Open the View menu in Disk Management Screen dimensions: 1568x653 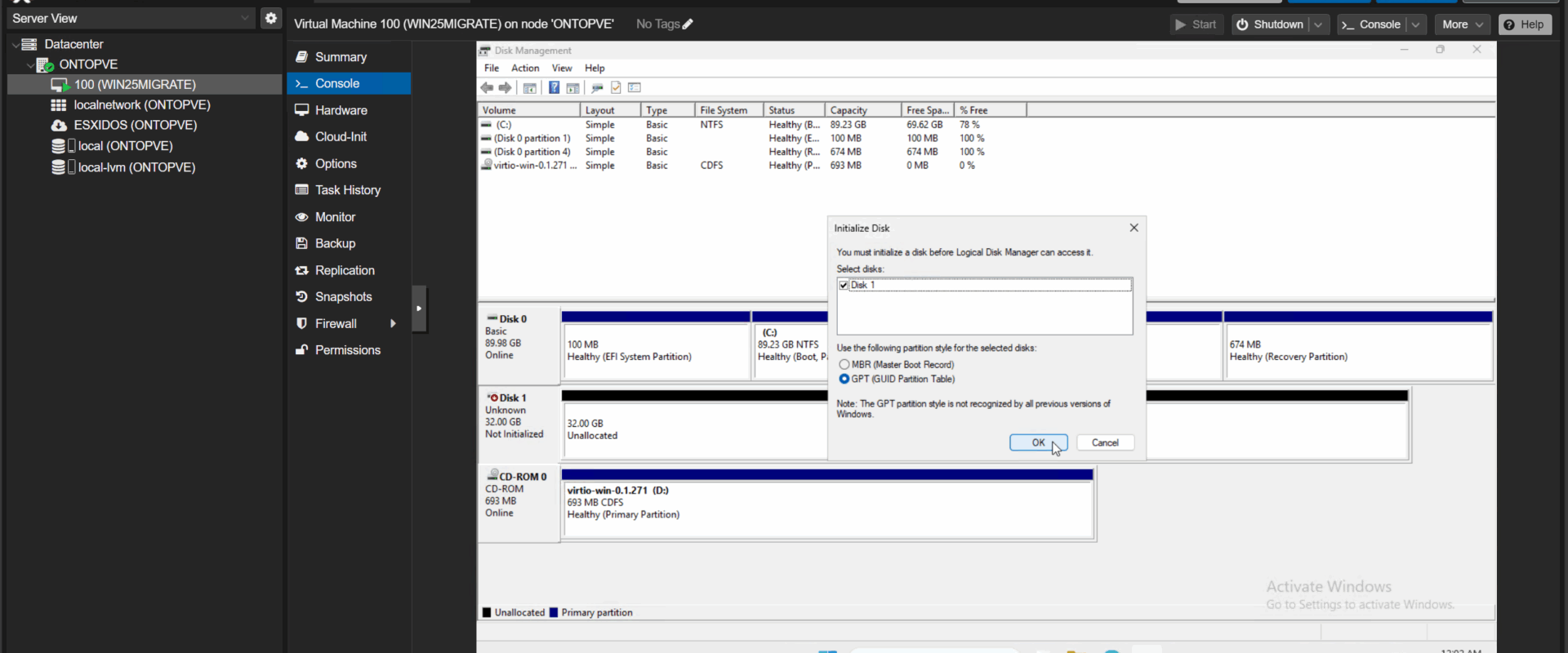tap(562, 69)
